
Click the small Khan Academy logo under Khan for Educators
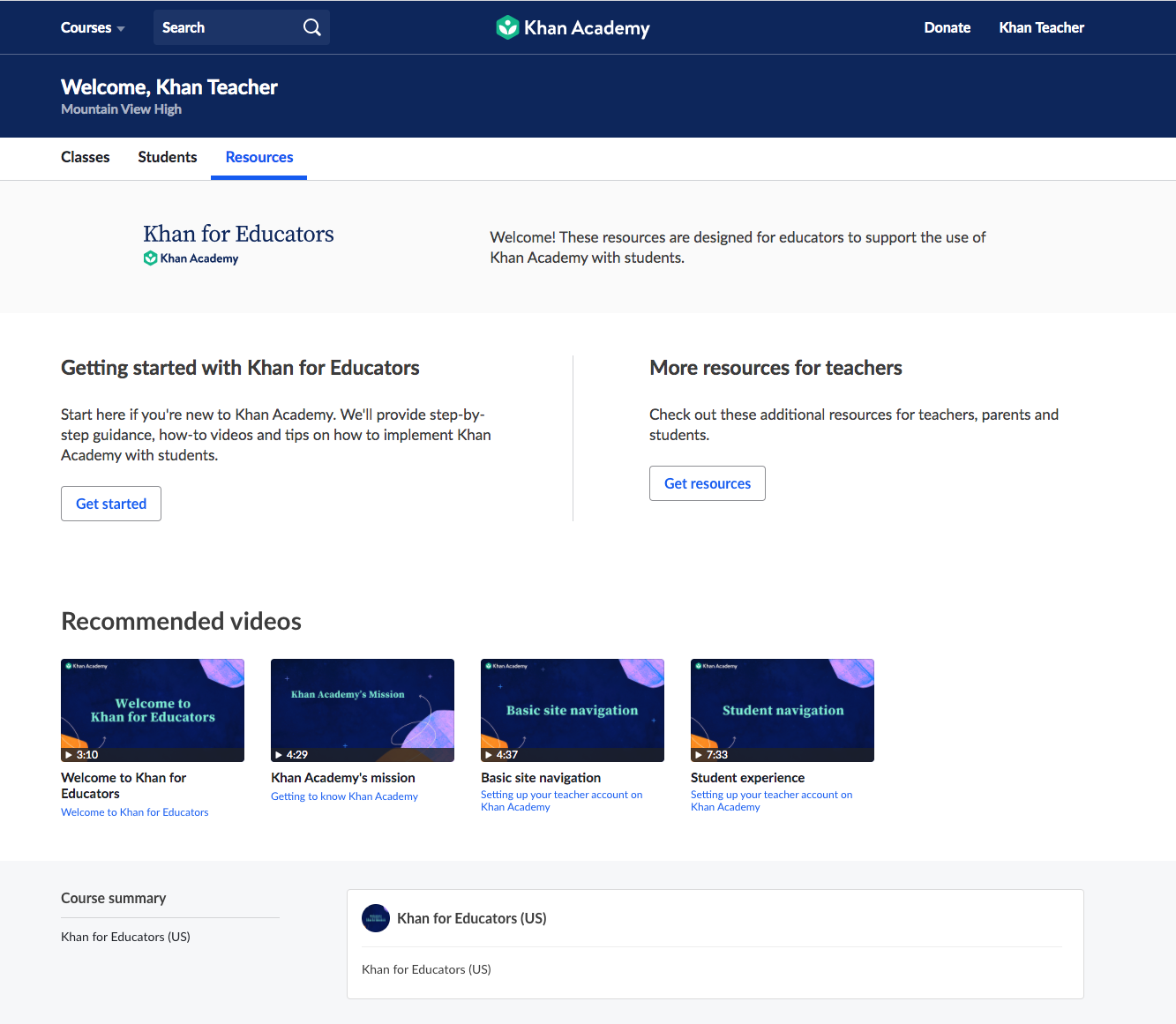pos(191,258)
